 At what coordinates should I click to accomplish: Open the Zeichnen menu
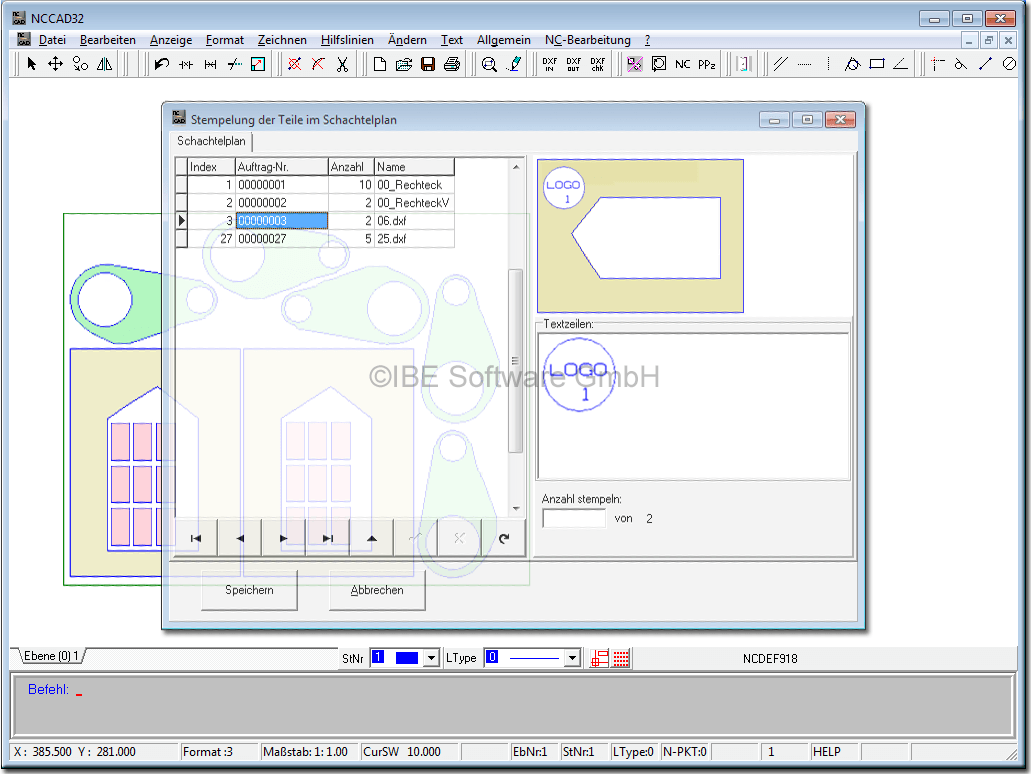coord(282,40)
